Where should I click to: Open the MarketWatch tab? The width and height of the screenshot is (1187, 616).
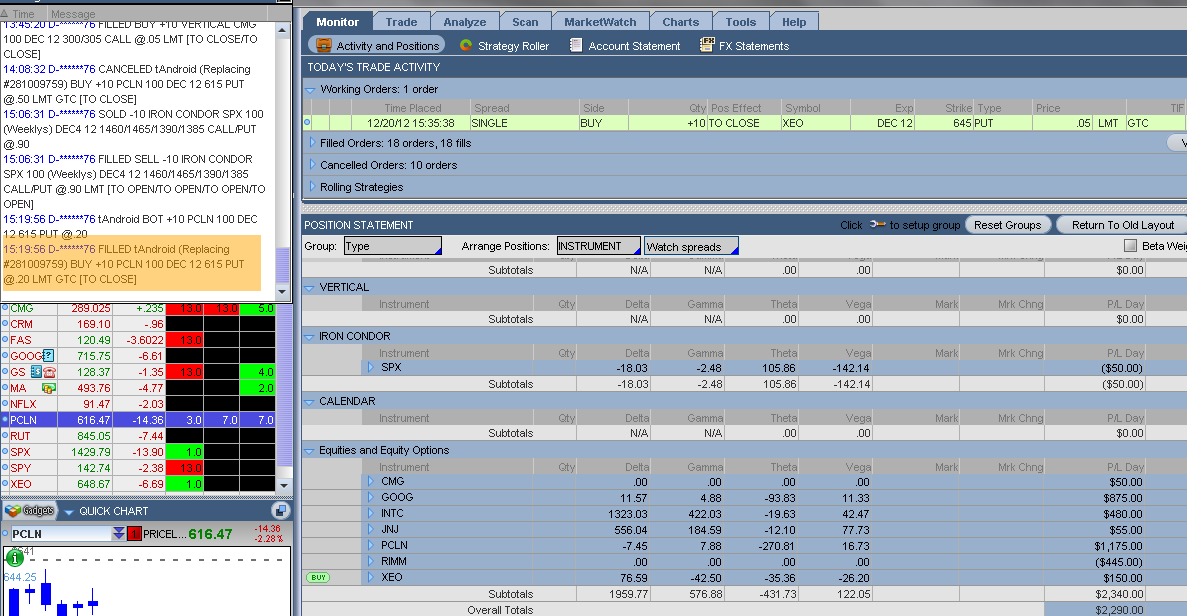click(x=599, y=21)
